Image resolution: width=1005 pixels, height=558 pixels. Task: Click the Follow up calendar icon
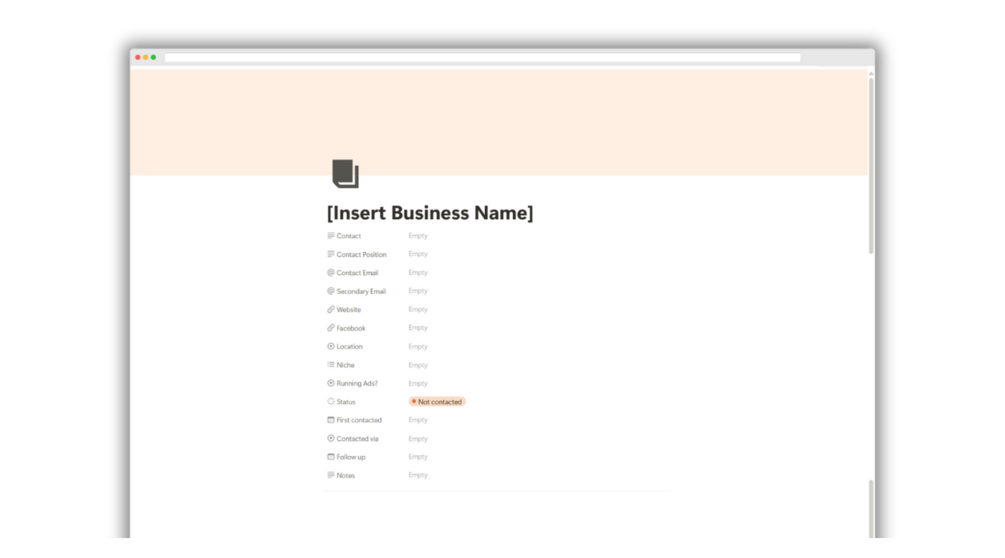point(331,457)
